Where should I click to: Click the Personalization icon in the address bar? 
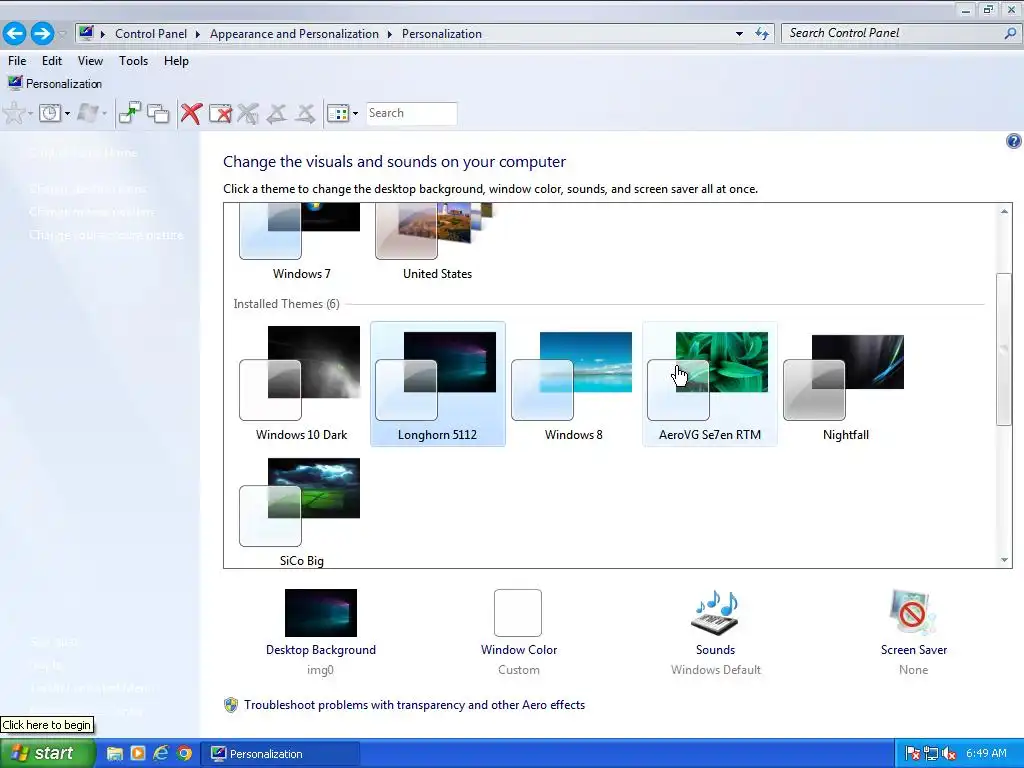pos(86,33)
